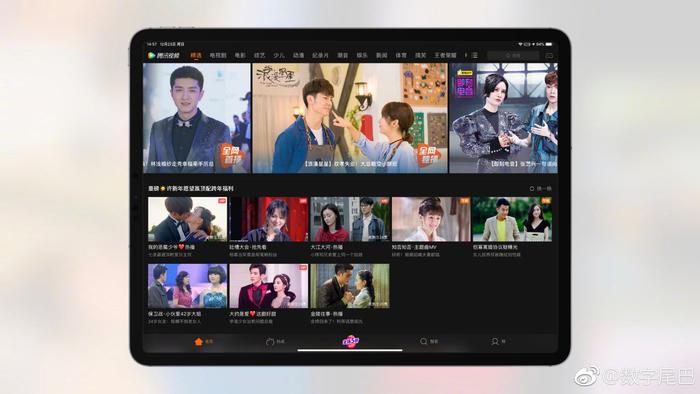Image resolution: width=700 pixels, height=394 pixels.
Task: Tap the pink doki center logo
Action: [350, 341]
